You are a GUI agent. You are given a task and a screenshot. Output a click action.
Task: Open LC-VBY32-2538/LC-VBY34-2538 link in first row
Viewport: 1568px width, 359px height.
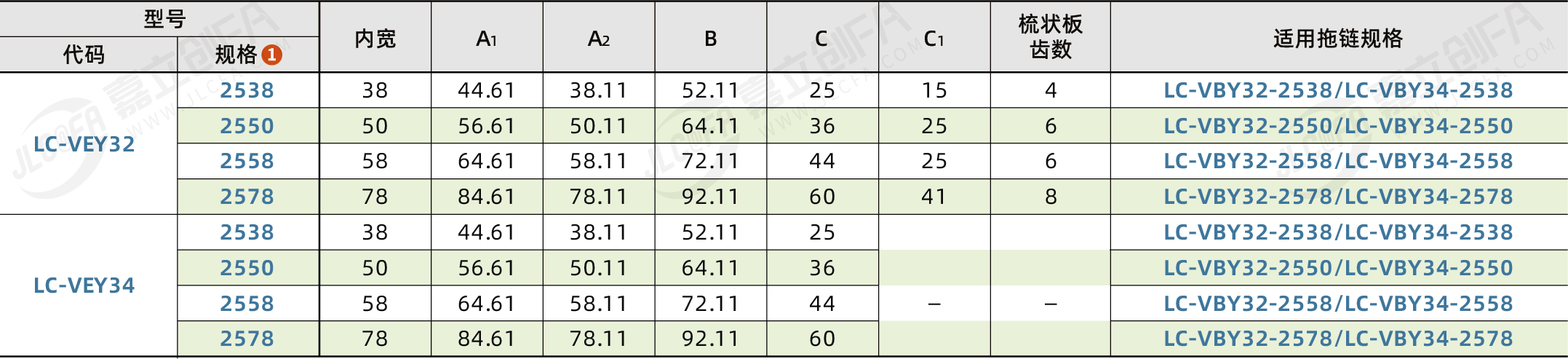[1338, 90]
